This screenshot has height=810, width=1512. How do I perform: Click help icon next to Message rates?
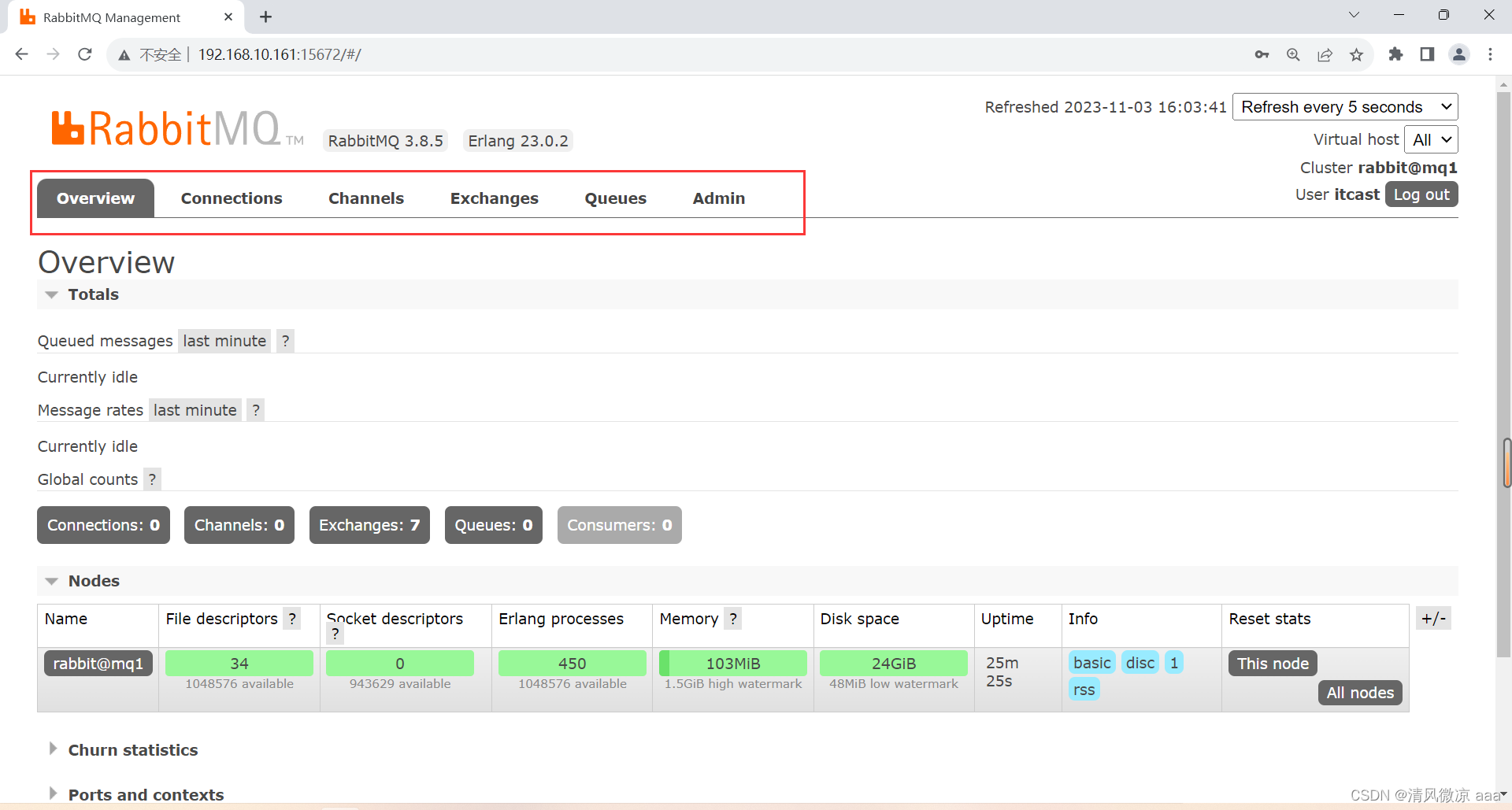(x=255, y=410)
